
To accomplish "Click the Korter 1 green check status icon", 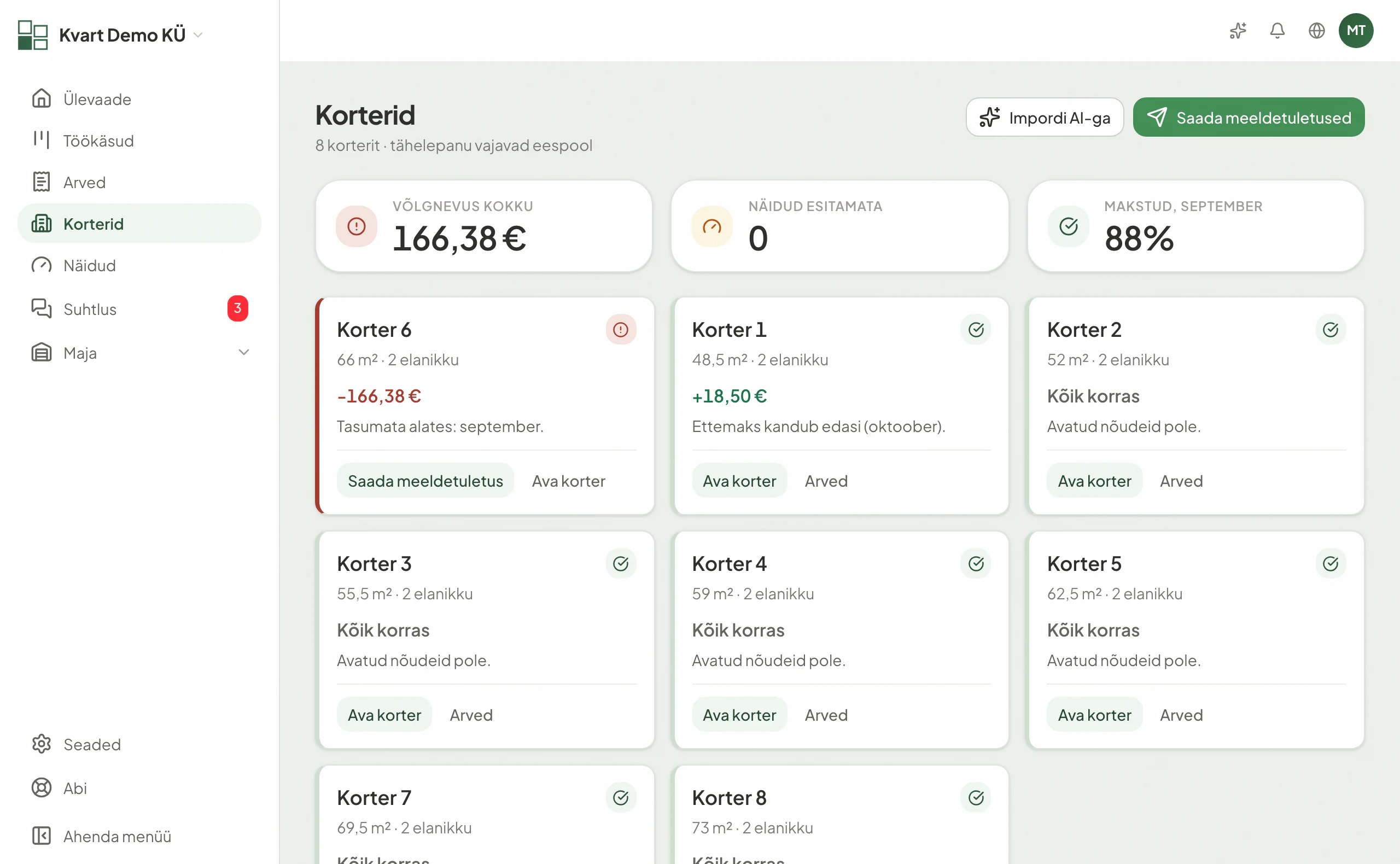I will click(976, 330).
